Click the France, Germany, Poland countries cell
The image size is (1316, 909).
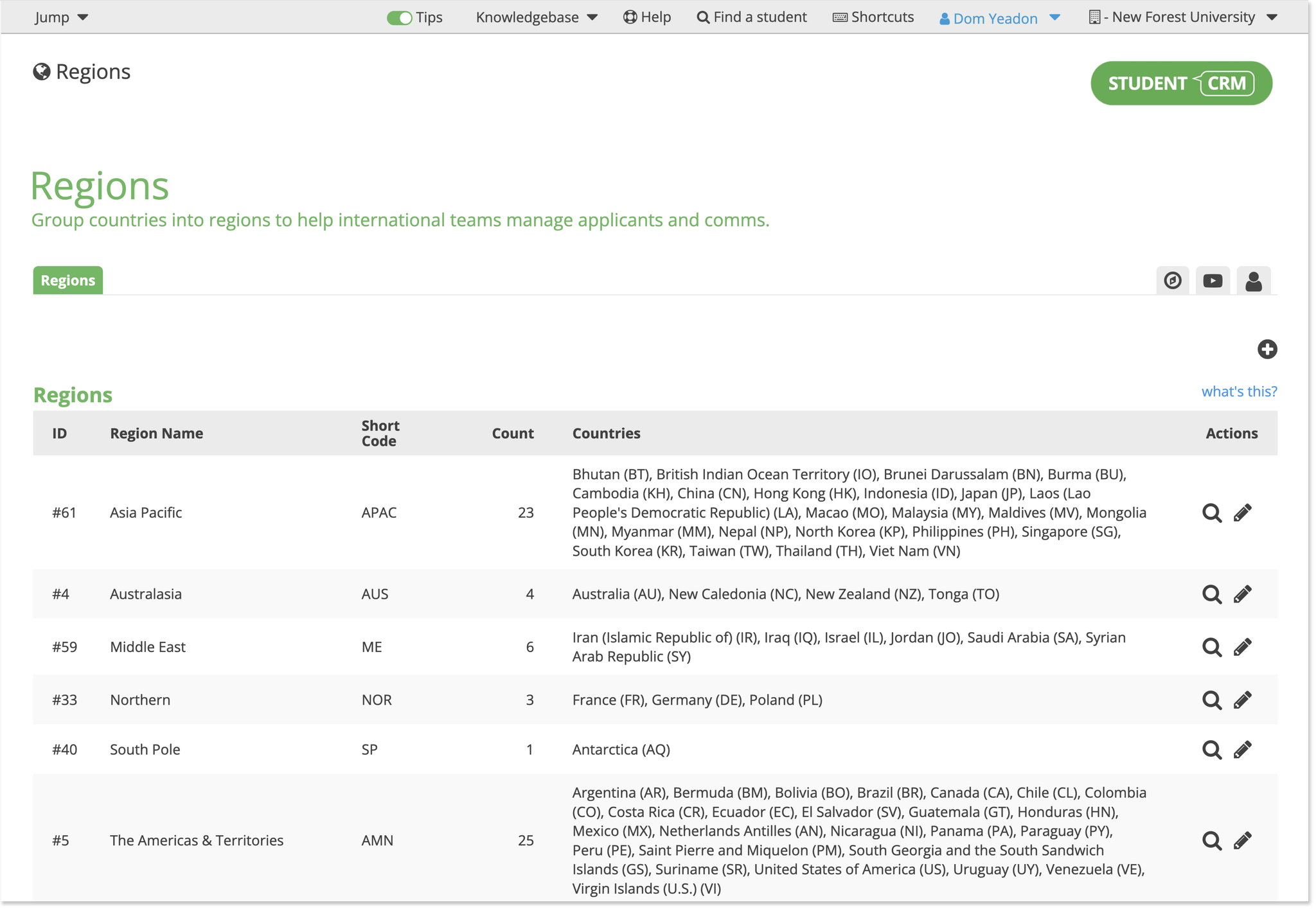[x=697, y=700]
